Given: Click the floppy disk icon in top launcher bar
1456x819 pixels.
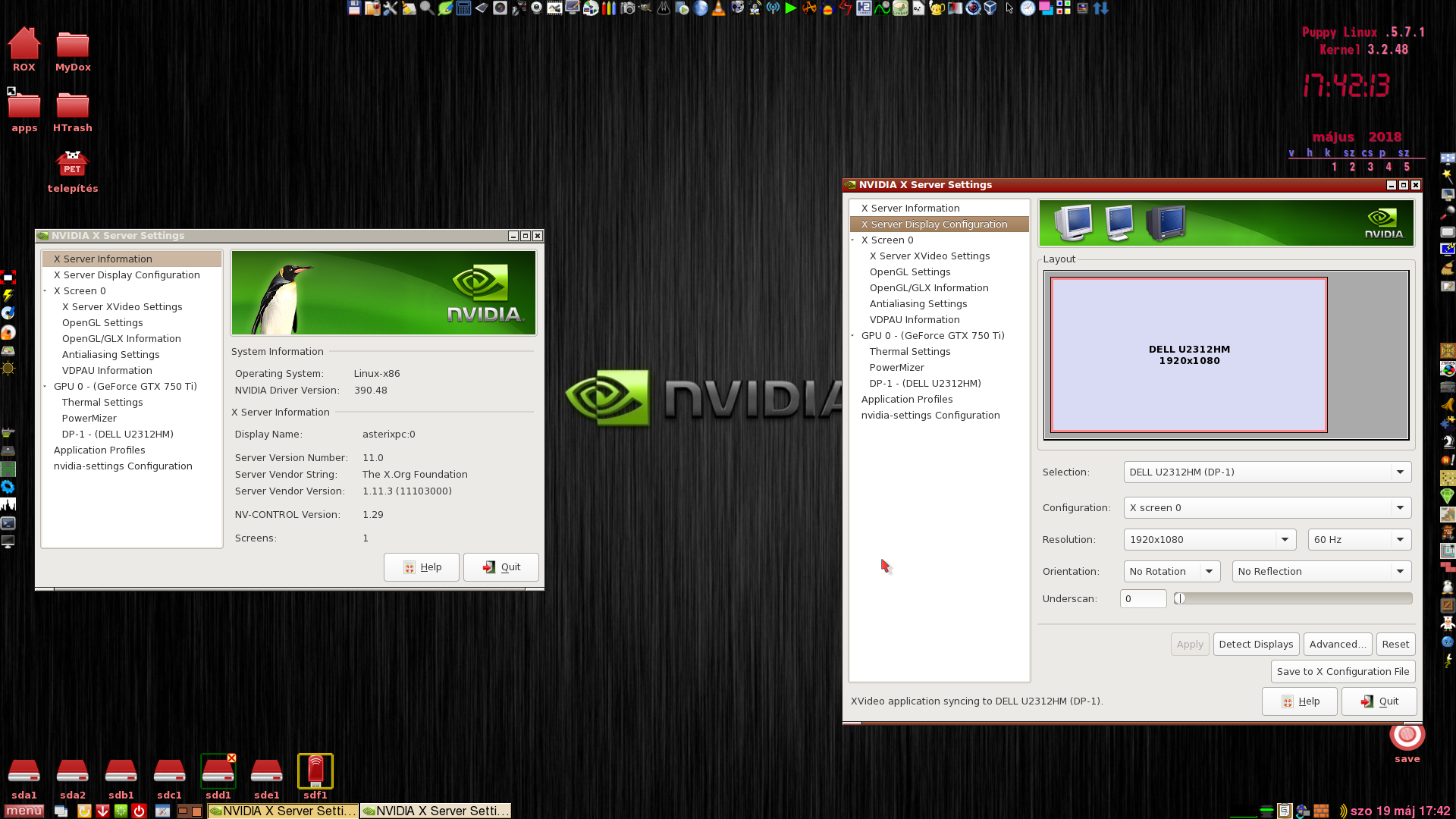Looking at the screenshot, I should [x=353, y=8].
